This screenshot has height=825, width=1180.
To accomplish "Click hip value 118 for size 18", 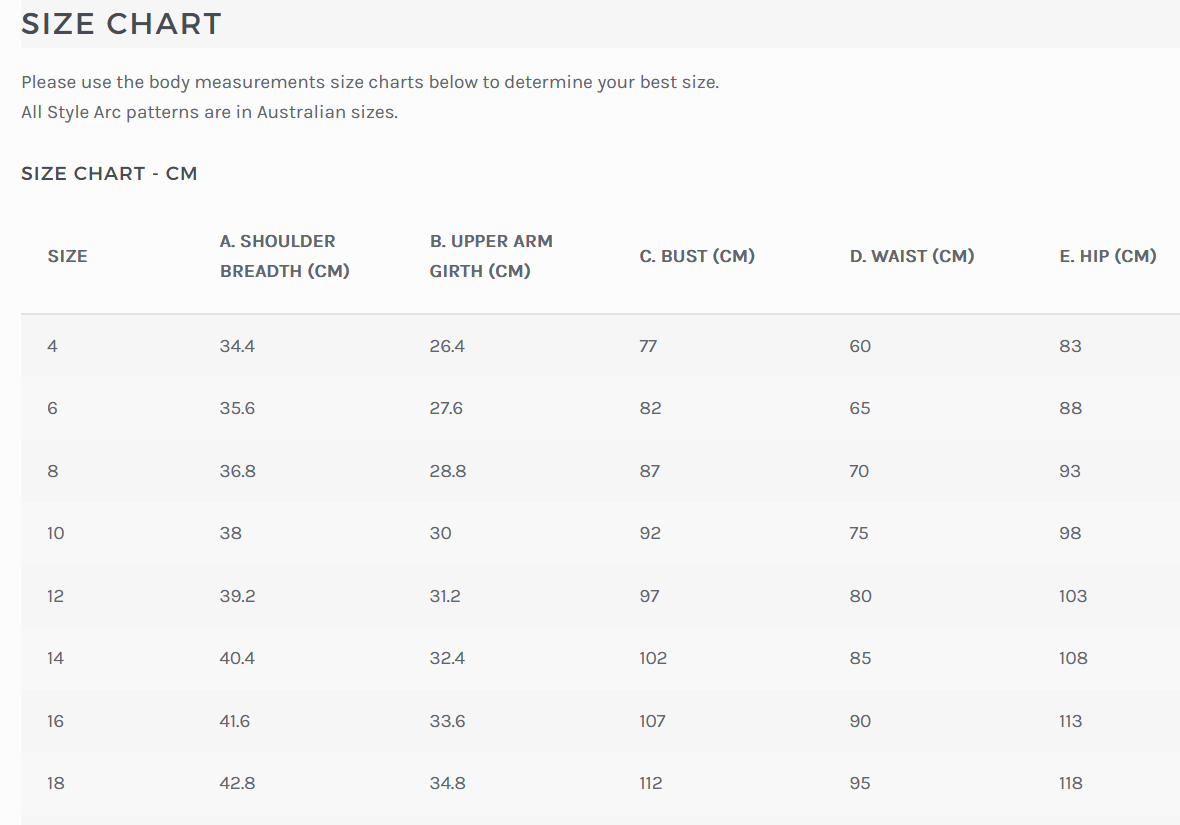I will tap(1070, 783).
